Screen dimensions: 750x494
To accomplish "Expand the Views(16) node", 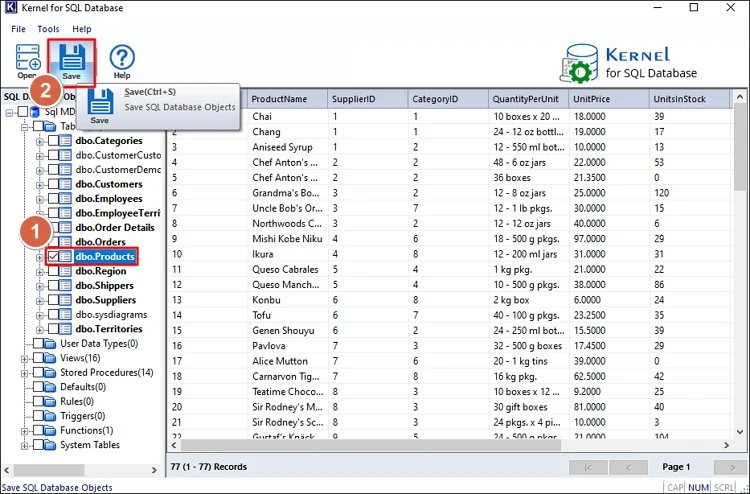I will [25, 359].
